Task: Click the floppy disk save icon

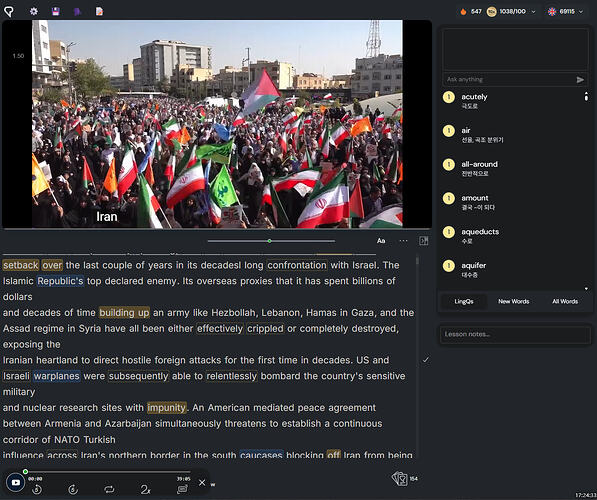Action: click(56, 11)
